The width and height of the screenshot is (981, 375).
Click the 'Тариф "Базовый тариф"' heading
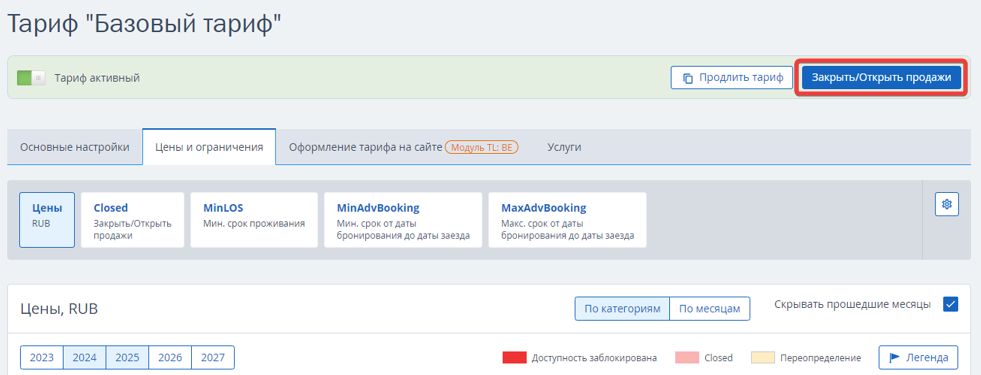[145, 24]
